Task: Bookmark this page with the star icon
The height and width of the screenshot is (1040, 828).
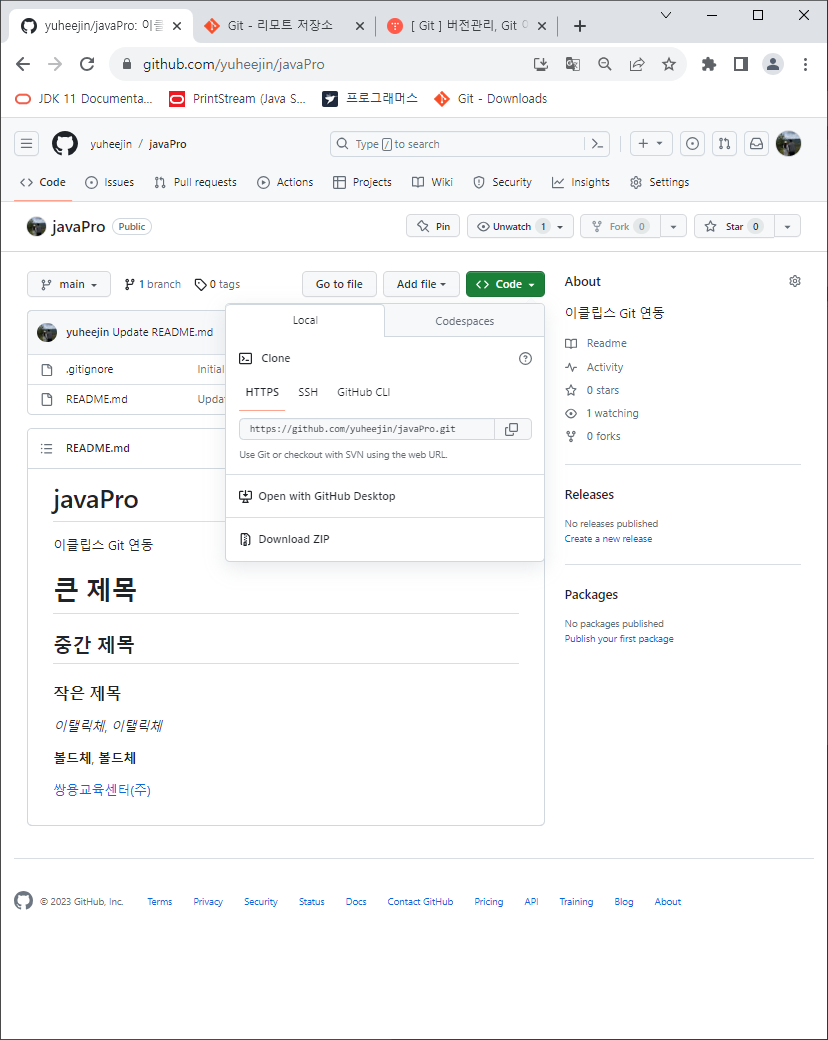Action: pos(669,64)
